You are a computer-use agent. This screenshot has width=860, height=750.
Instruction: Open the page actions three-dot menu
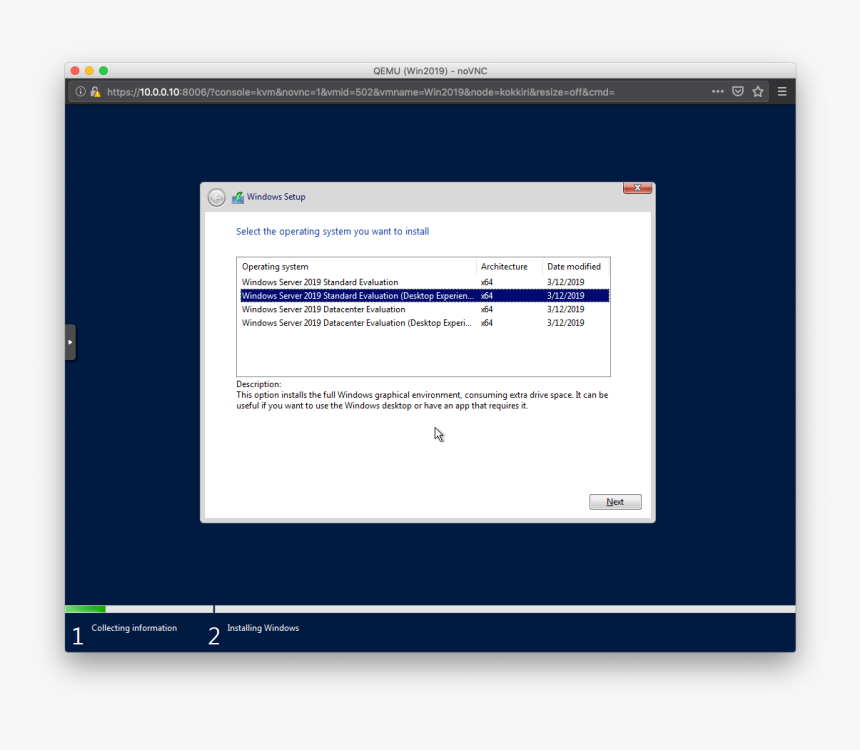coord(717,92)
